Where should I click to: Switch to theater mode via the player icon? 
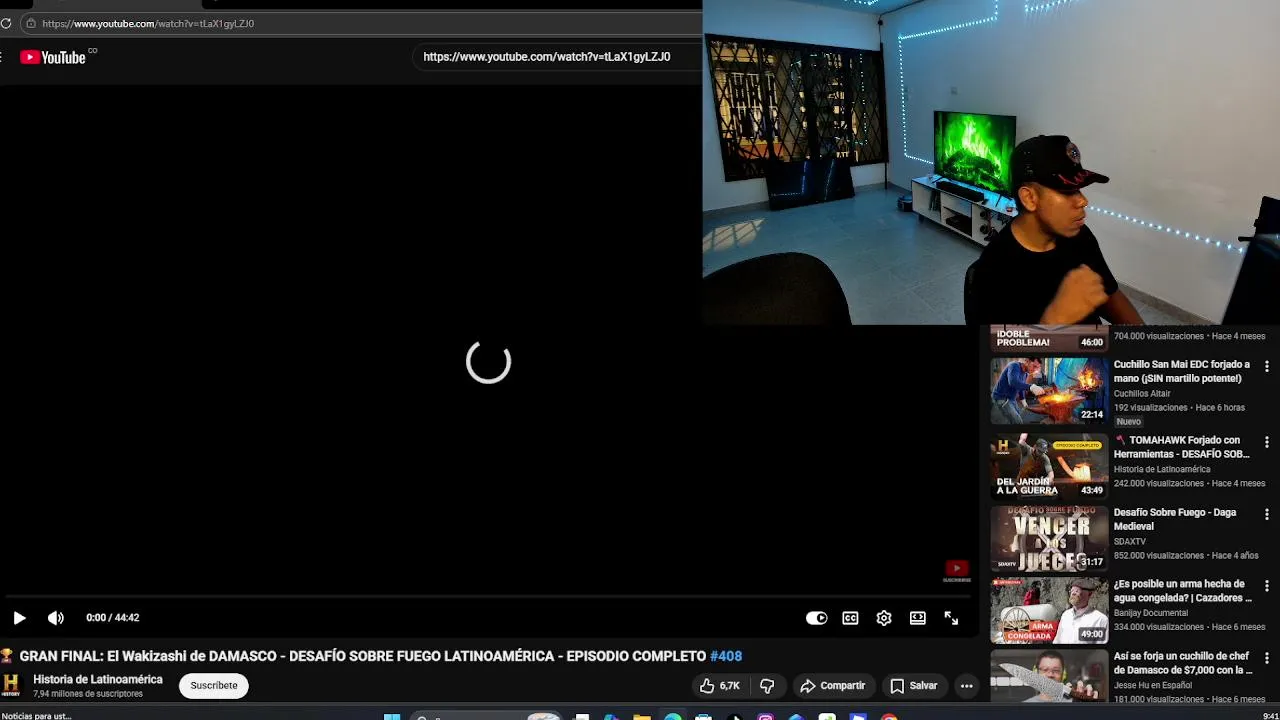click(x=918, y=618)
